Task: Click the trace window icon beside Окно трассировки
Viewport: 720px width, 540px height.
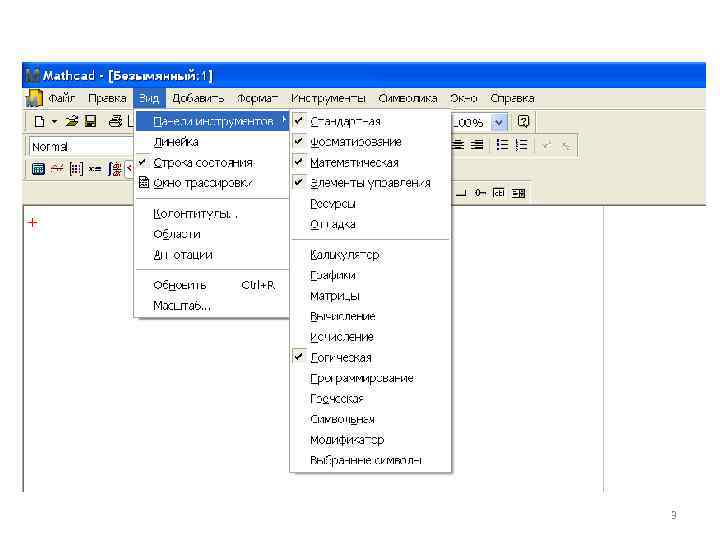Action: 144,183
